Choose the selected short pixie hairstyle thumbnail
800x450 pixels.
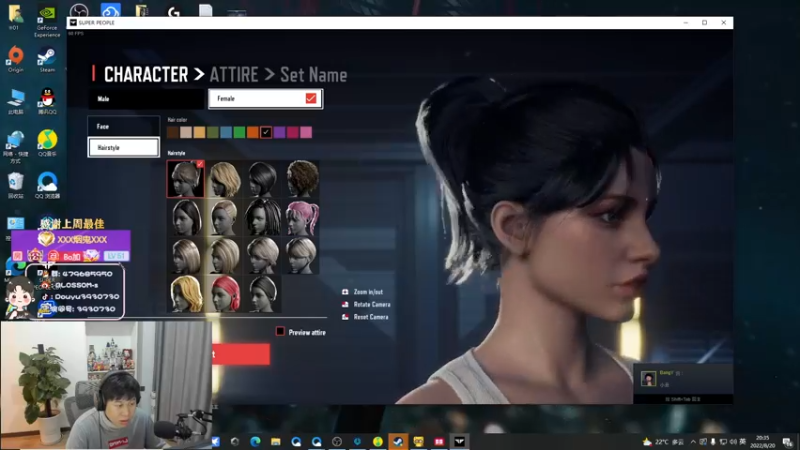(x=186, y=179)
